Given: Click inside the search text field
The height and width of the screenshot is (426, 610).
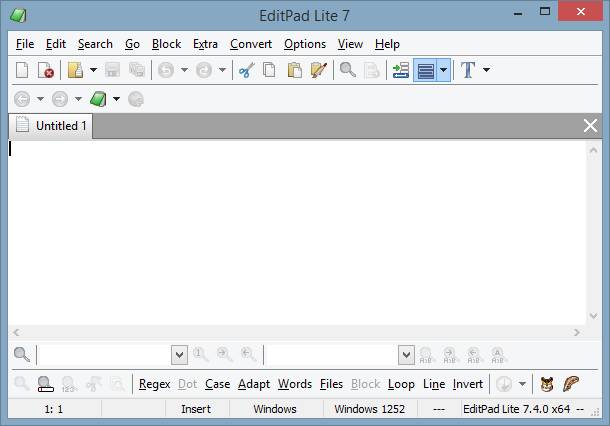Looking at the screenshot, I should (104, 355).
